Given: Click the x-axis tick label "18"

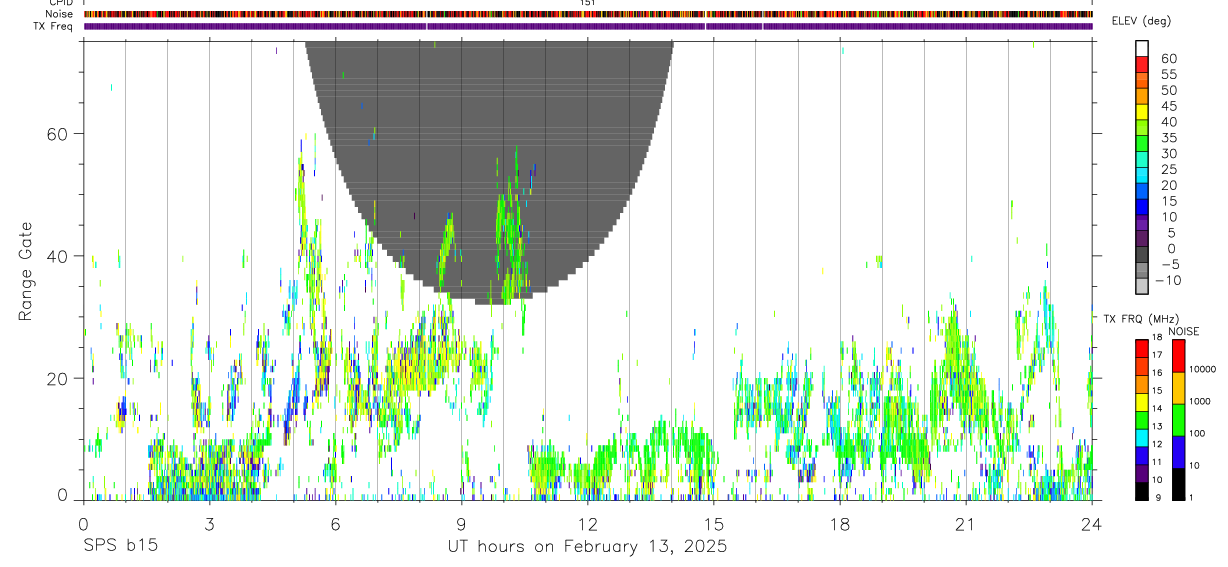Looking at the screenshot, I should (x=840, y=524).
